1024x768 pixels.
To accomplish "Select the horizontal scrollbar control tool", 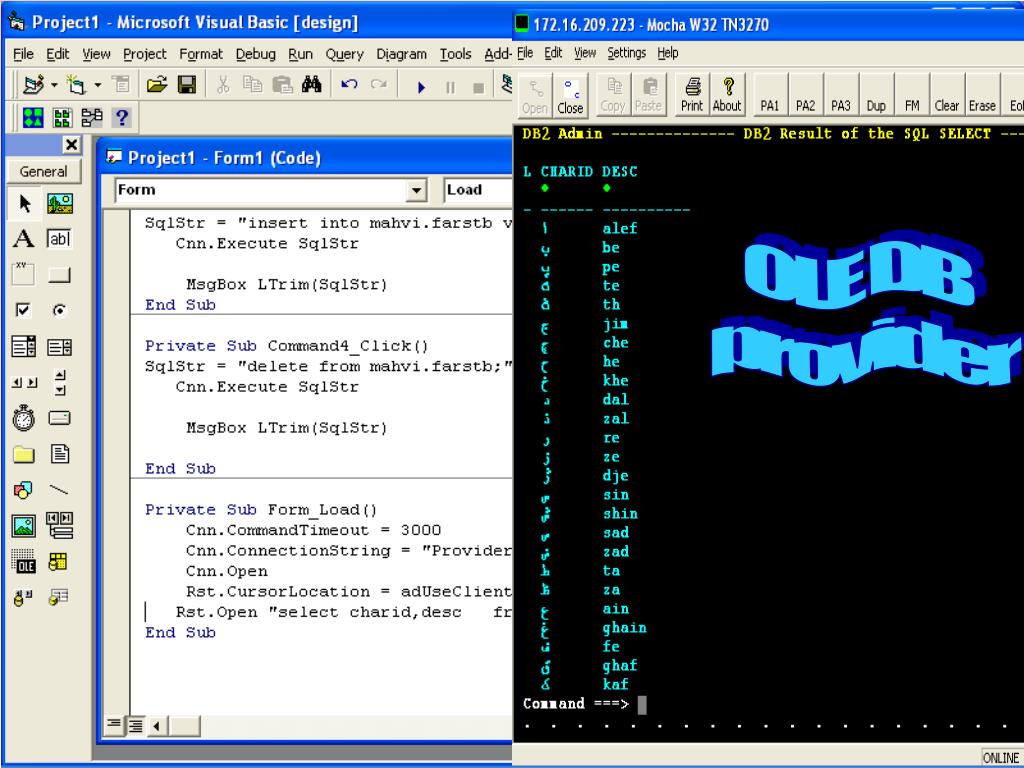I will [x=25, y=382].
